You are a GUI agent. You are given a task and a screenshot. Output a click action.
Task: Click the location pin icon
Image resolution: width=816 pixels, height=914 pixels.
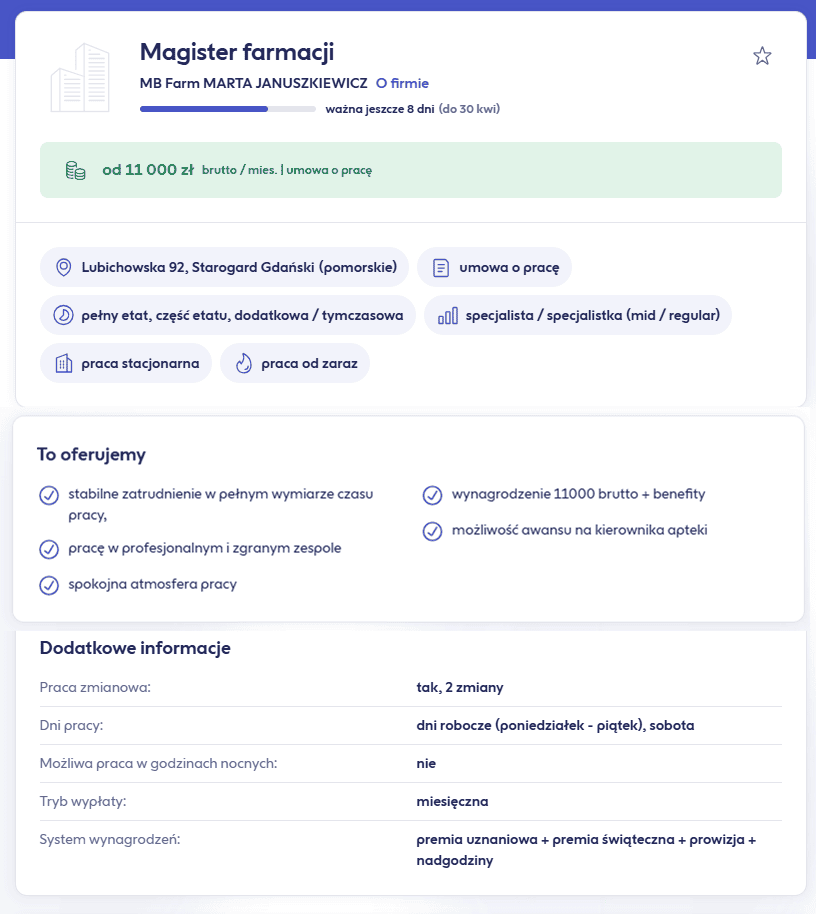pyautogui.click(x=63, y=267)
